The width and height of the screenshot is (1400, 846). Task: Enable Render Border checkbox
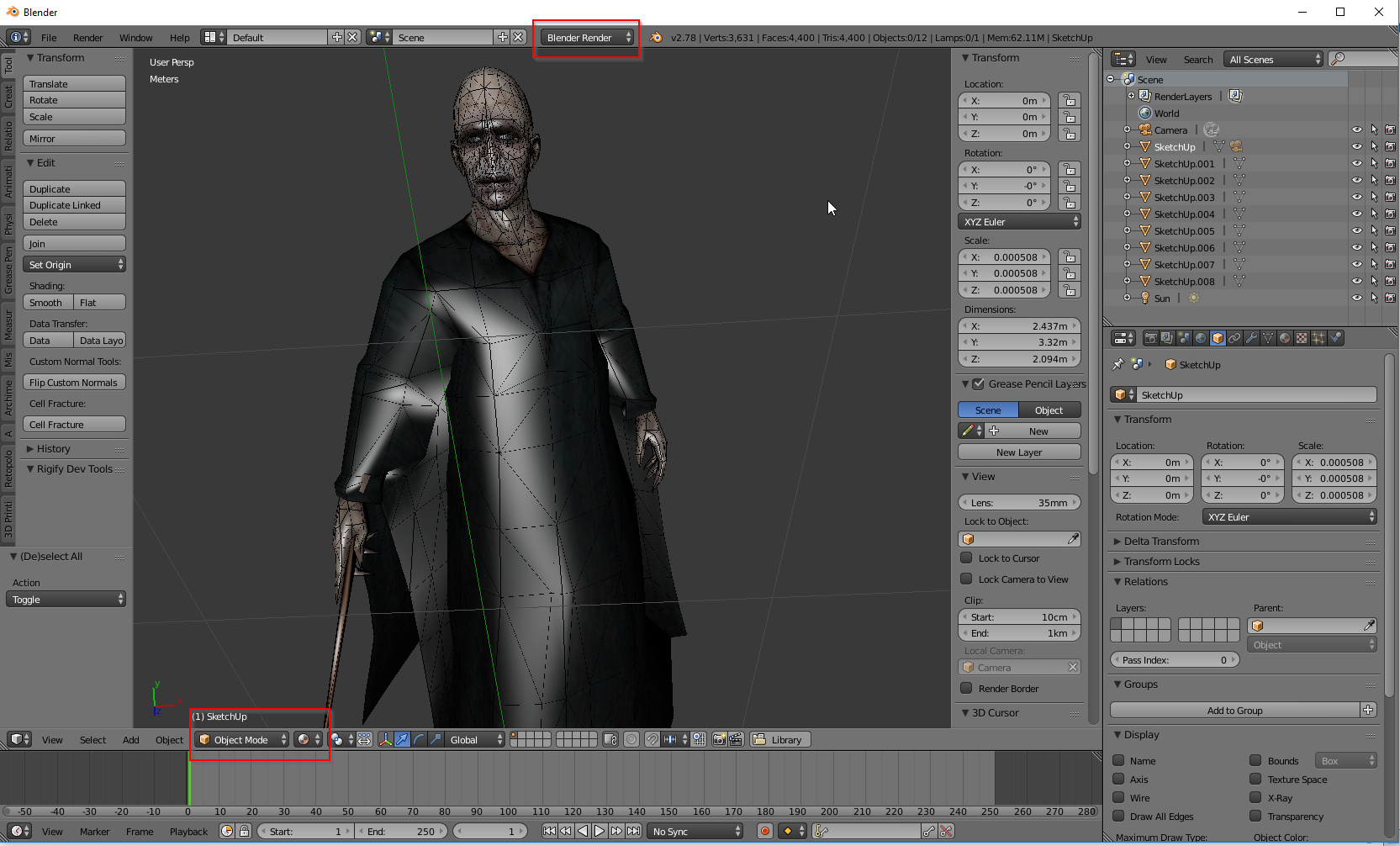click(x=966, y=688)
